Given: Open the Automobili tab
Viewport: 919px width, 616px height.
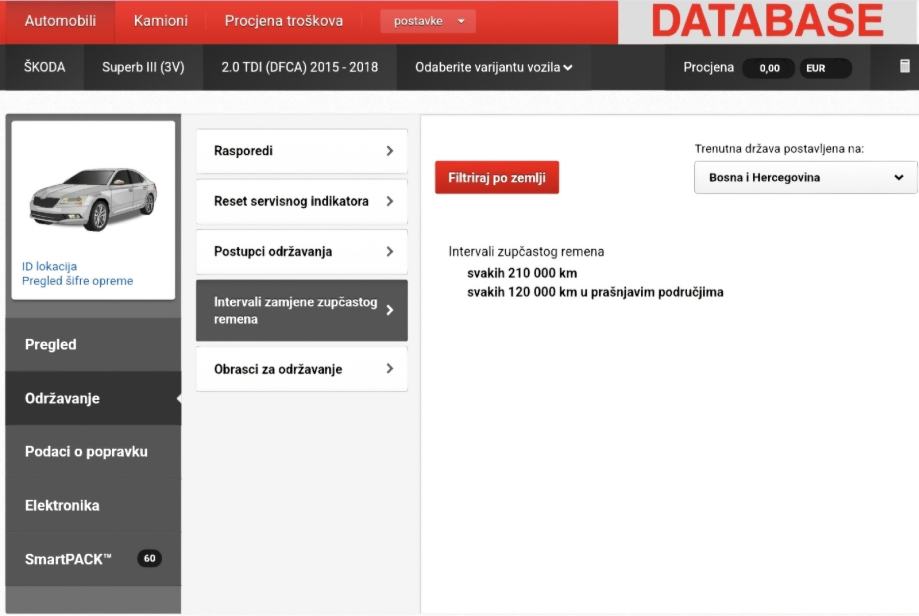Looking at the screenshot, I should pyautogui.click(x=60, y=21).
